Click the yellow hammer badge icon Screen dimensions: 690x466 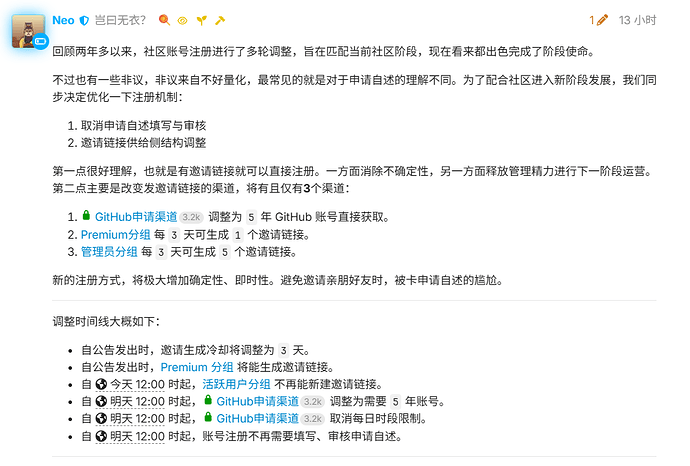(x=220, y=20)
